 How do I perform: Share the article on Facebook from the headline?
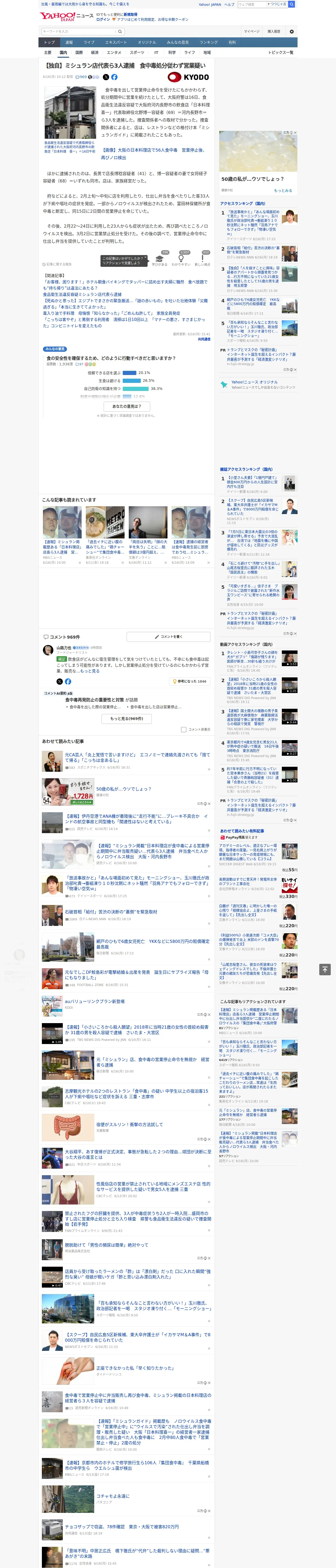[114, 77]
